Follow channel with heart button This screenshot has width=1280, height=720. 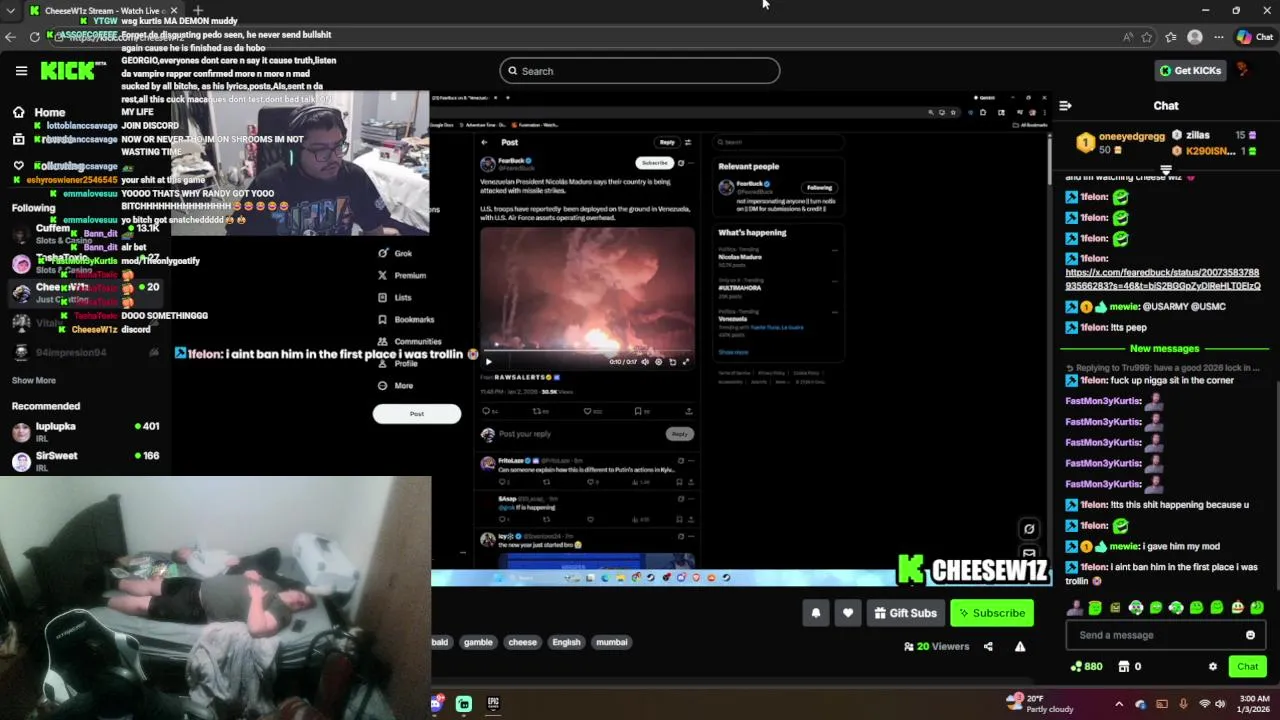[x=848, y=613]
